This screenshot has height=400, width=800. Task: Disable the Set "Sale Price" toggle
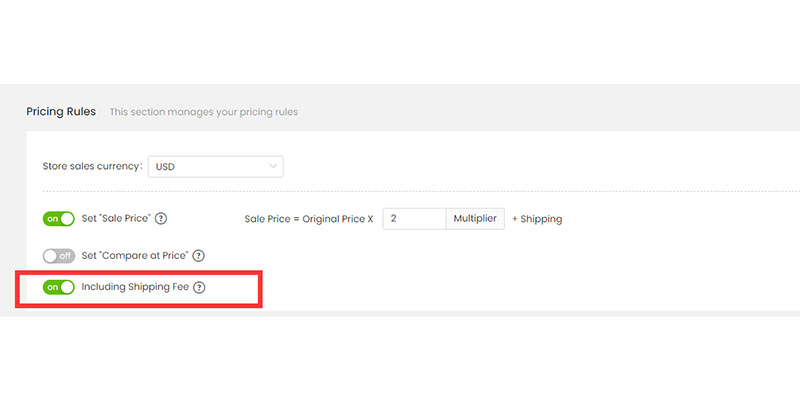59,219
